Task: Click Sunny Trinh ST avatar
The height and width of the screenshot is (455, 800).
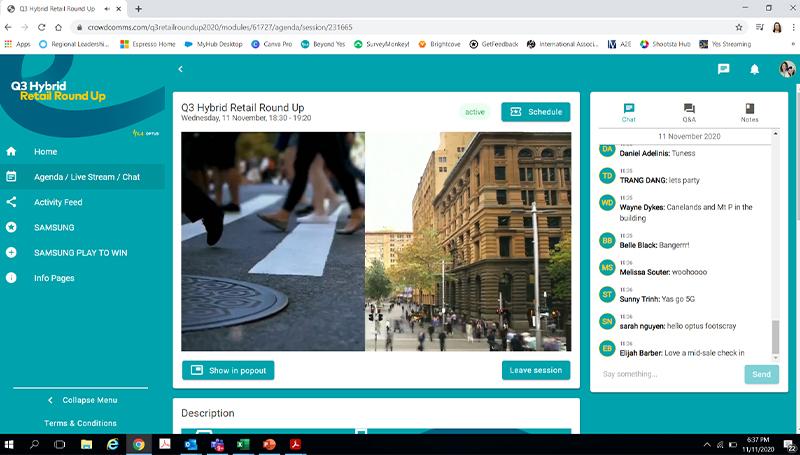Action: pyautogui.click(x=607, y=294)
